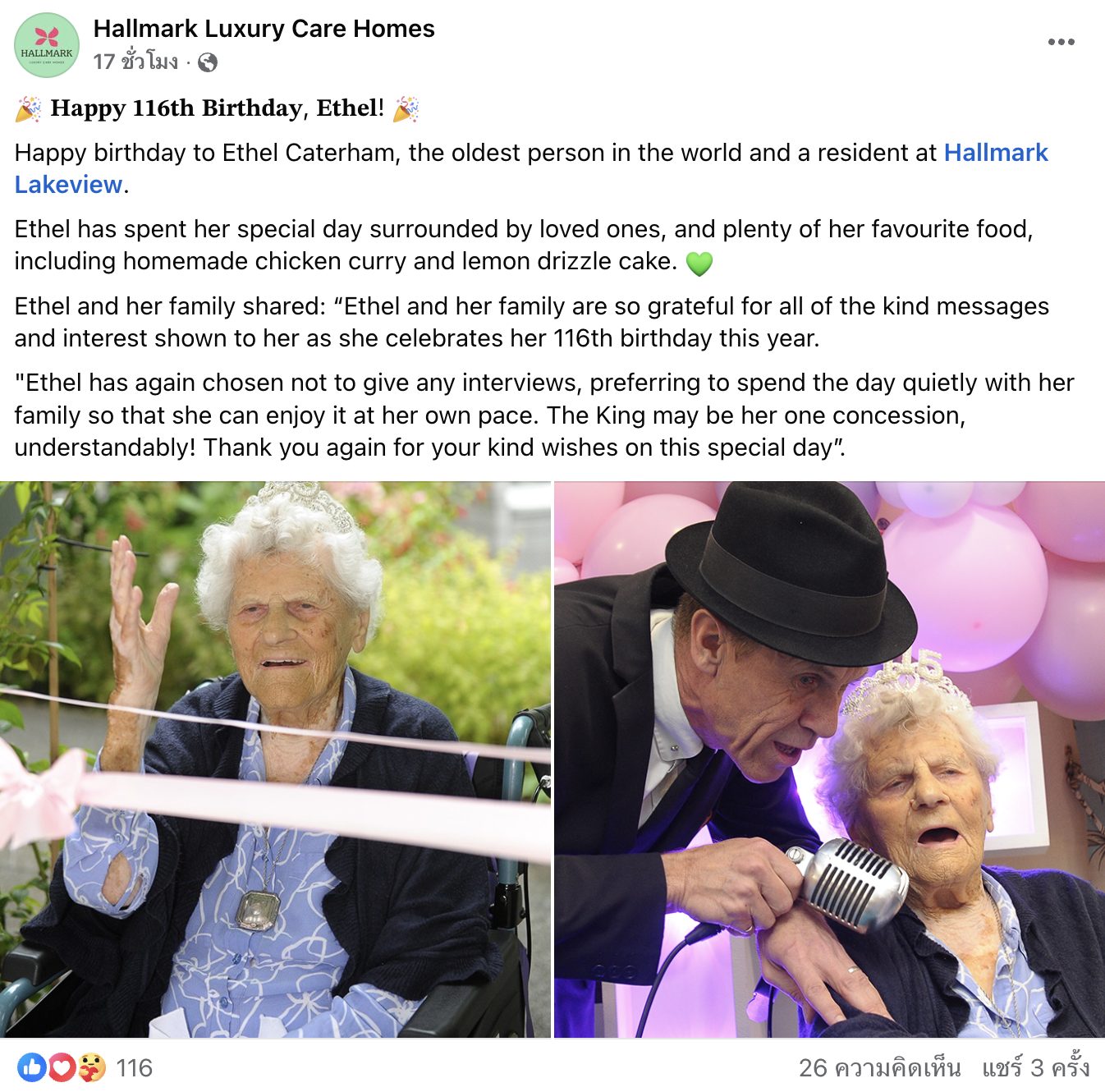Click the 'Happy 116th Birthday, Ethel!' headline
This screenshot has height=1092, width=1105.
(218, 108)
